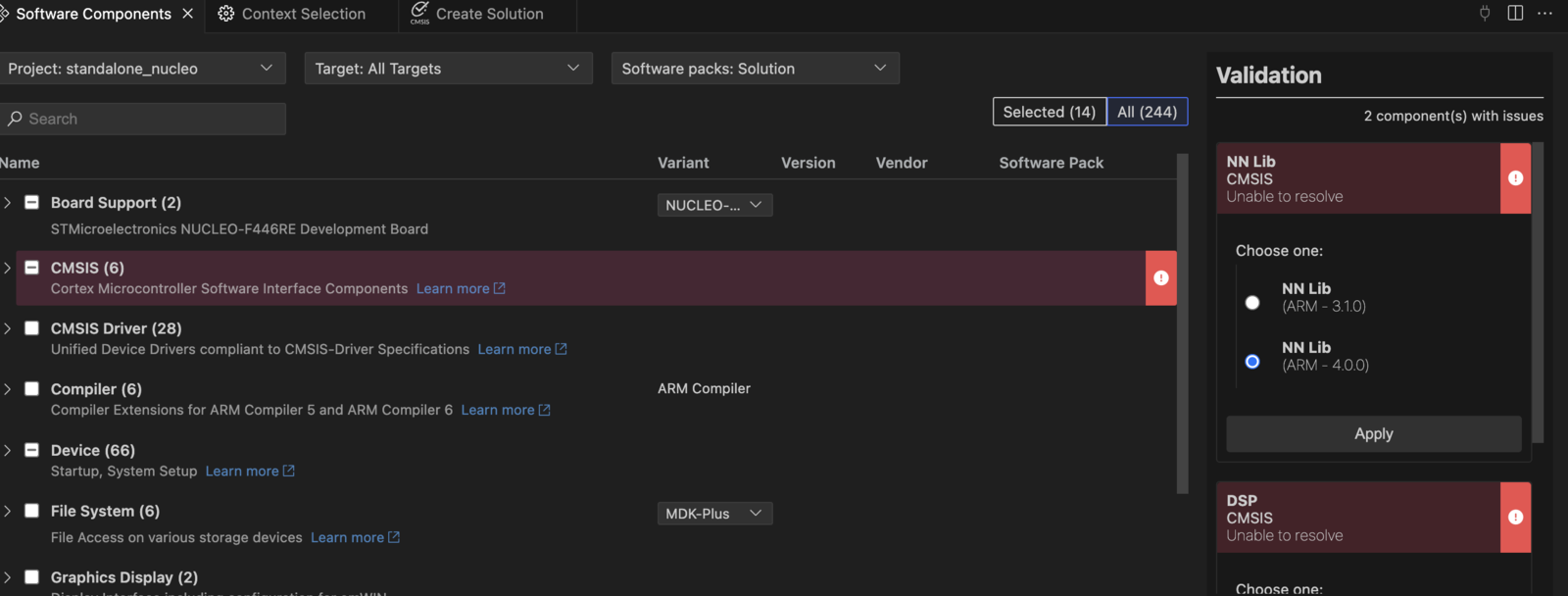
Task: Open the Target: All Targets dropdown
Action: (x=449, y=69)
